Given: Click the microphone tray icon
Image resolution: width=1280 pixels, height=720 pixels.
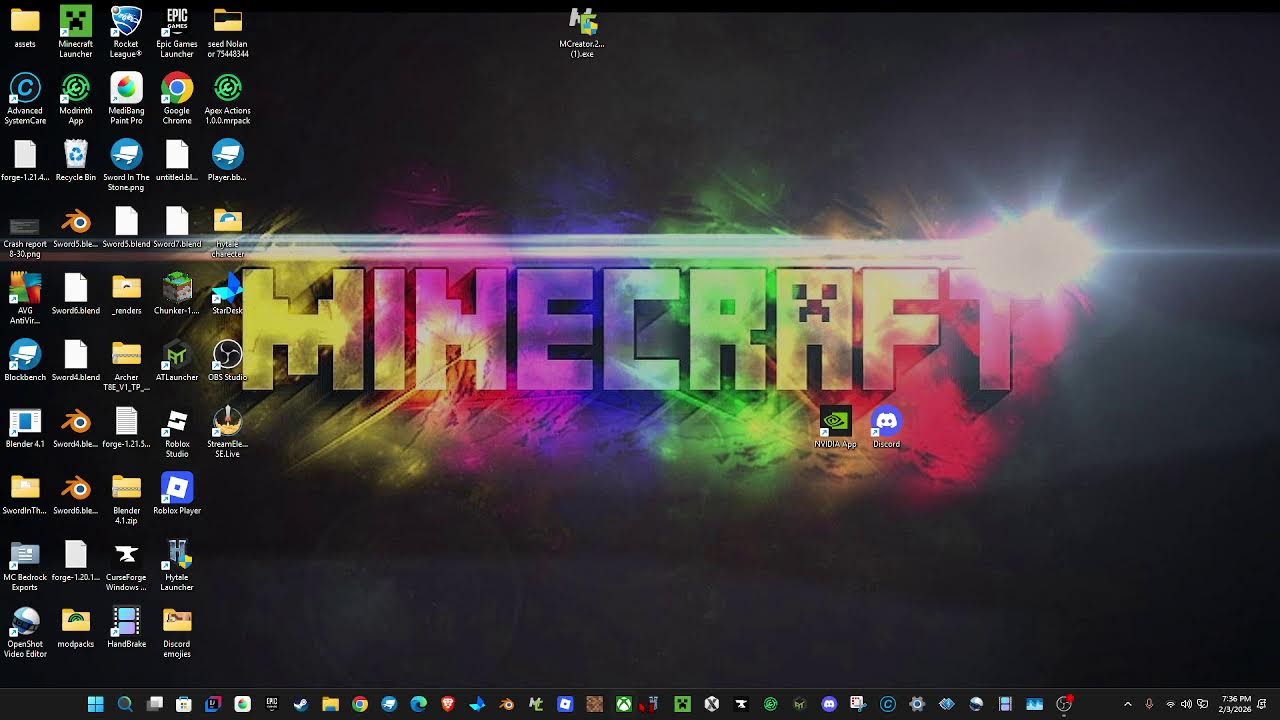Looking at the screenshot, I should 1149,704.
